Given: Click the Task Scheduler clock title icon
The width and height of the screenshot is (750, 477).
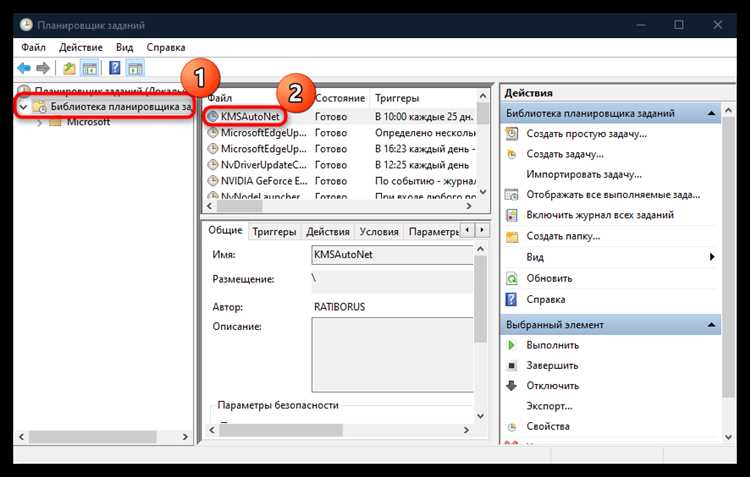Looking at the screenshot, I should coord(26,25).
